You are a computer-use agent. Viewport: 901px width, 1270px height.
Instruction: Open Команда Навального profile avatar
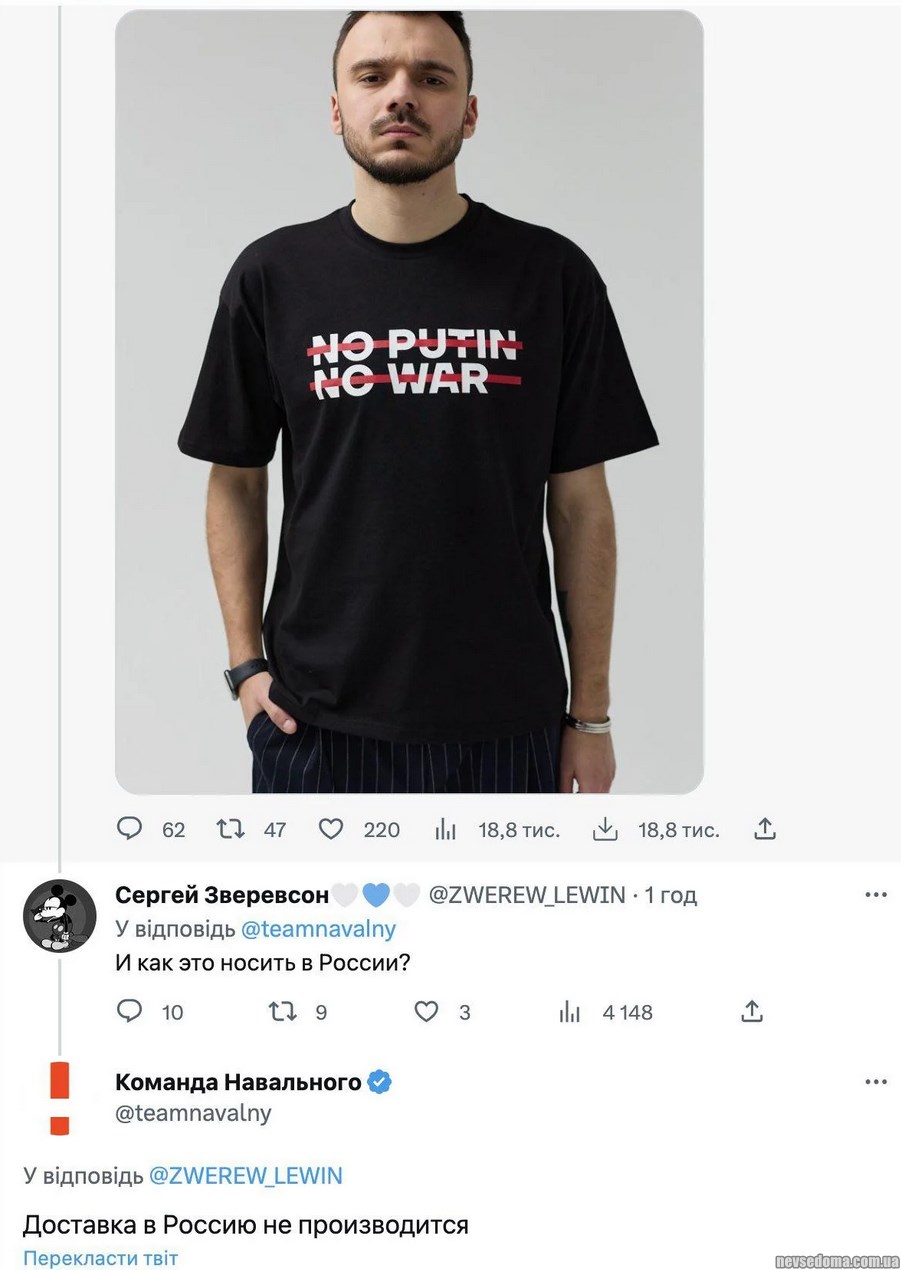(59, 1098)
